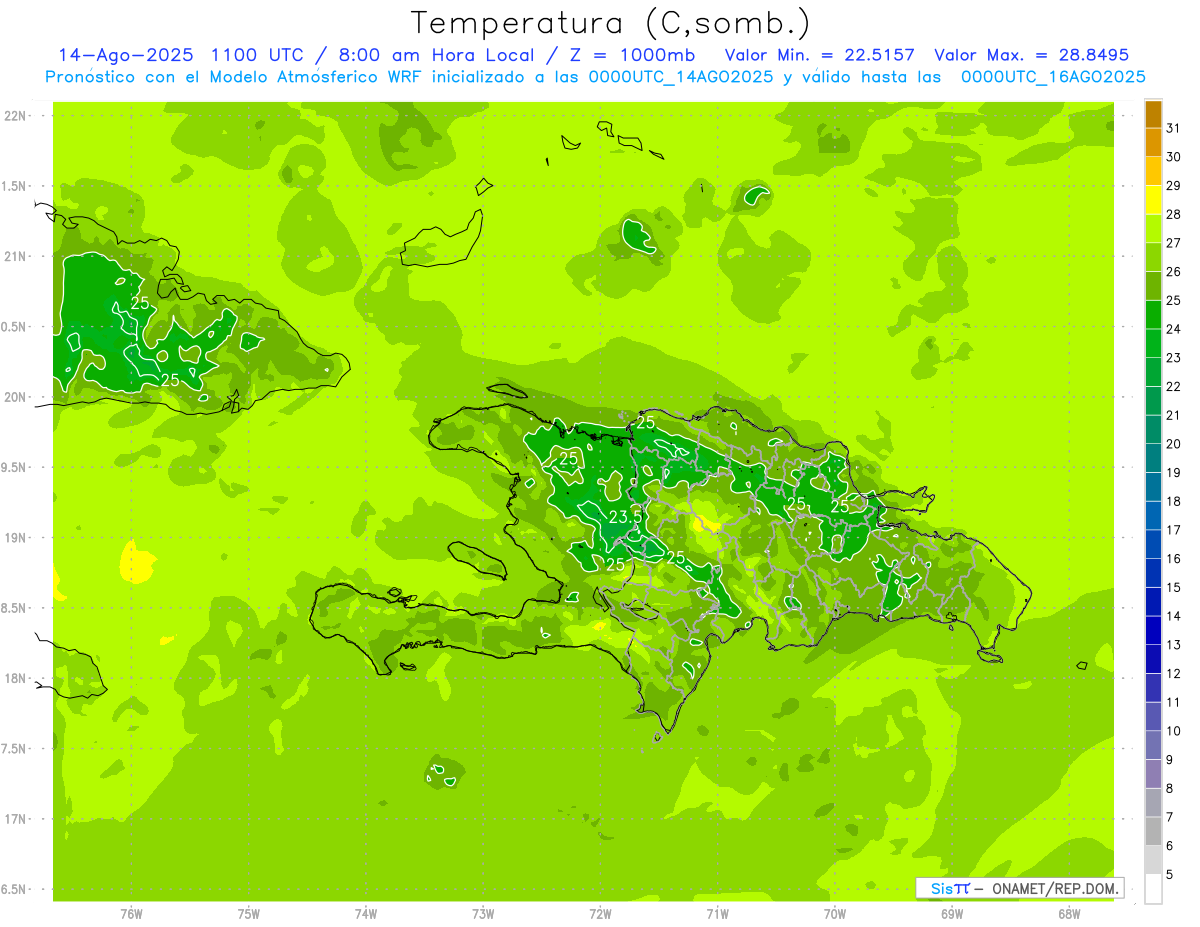Click the "17N" latitude axis label
Viewport: 1200px width, 927px height.
pyautogui.click(x=16, y=819)
